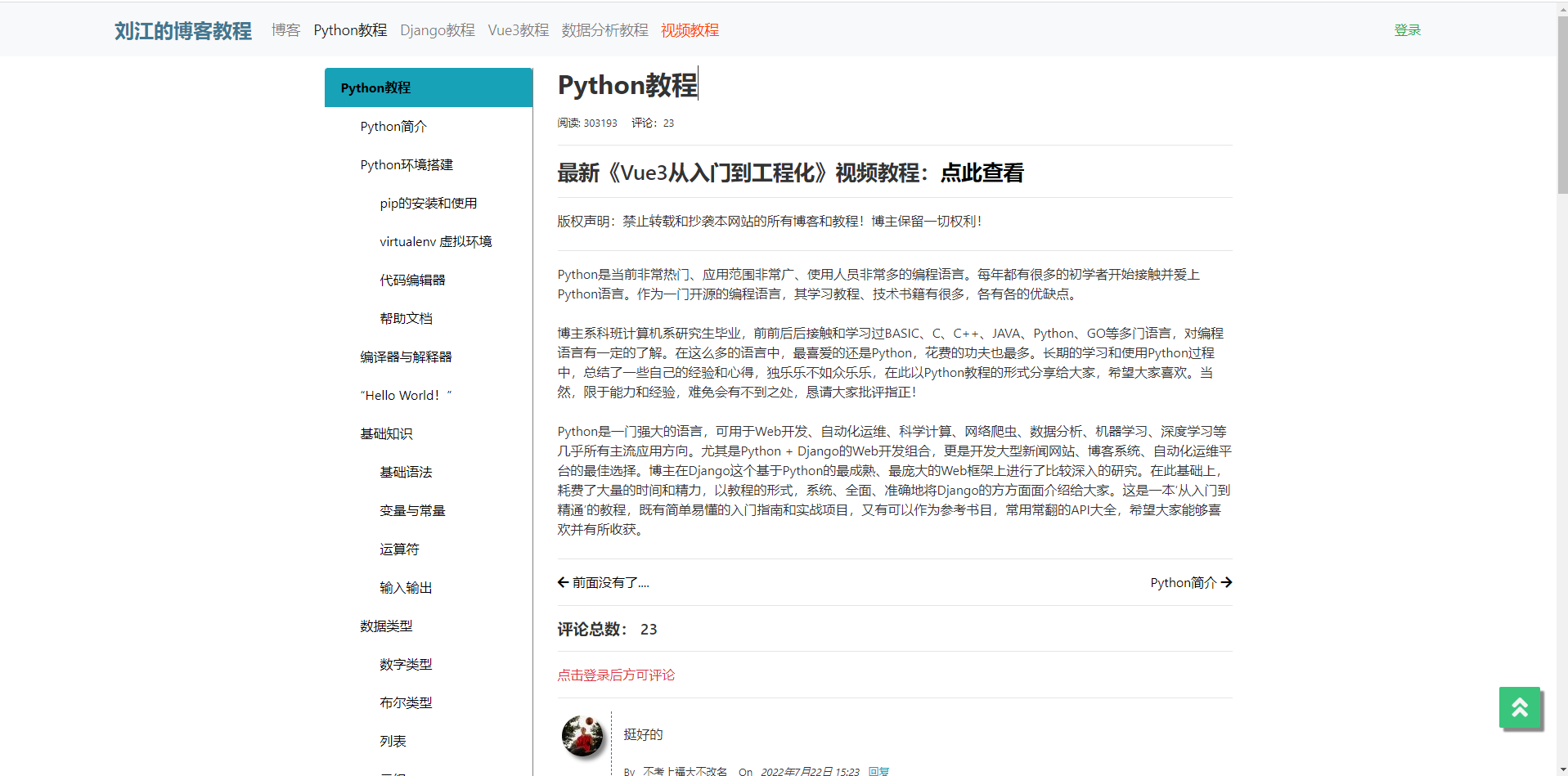
Task: Select the Python教程 sidebar header
Action: 429,87
